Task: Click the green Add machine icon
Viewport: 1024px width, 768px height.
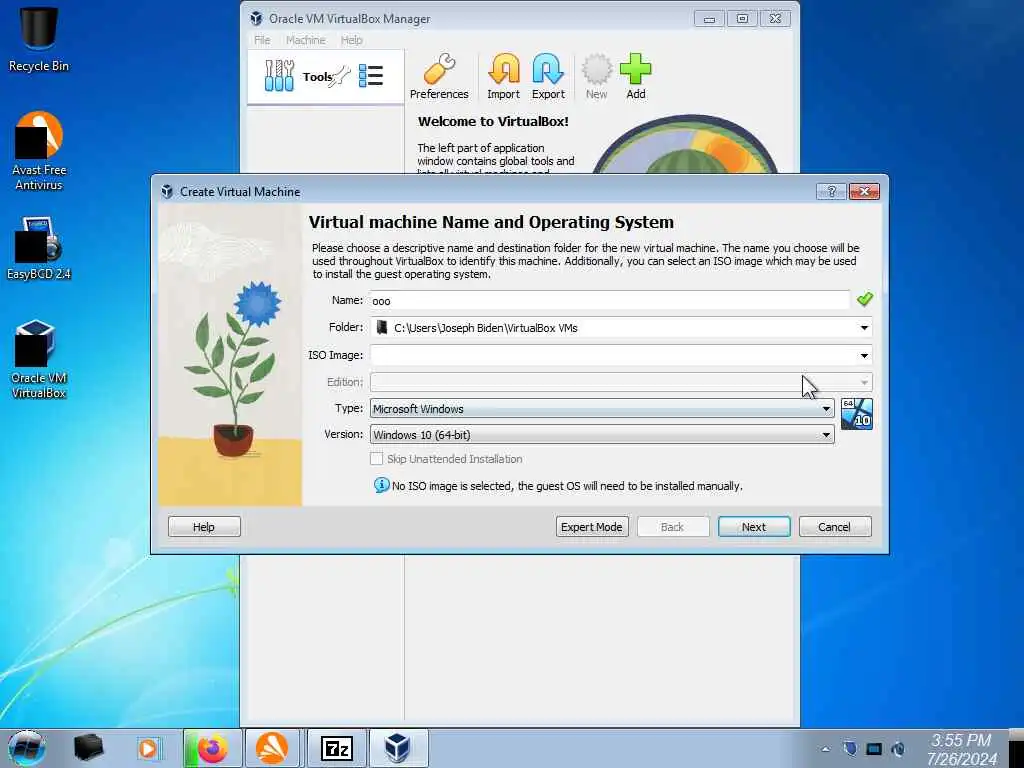Action: click(x=635, y=76)
